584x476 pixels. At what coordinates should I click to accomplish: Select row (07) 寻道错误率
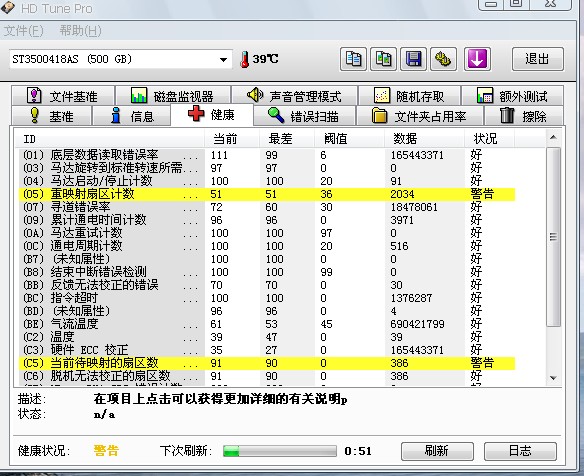pos(267,207)
